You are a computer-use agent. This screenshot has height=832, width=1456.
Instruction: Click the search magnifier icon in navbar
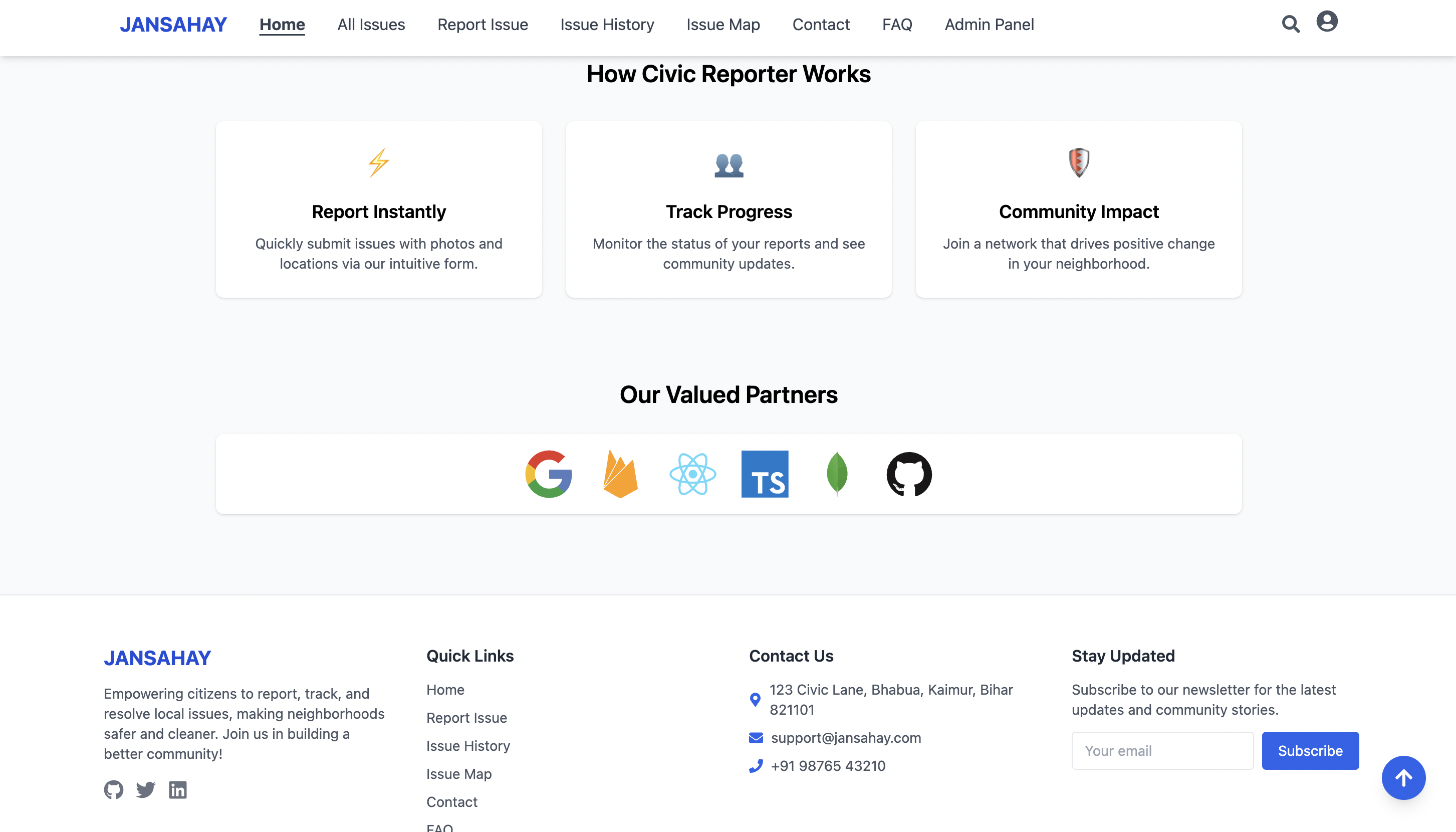point(1290,24)
